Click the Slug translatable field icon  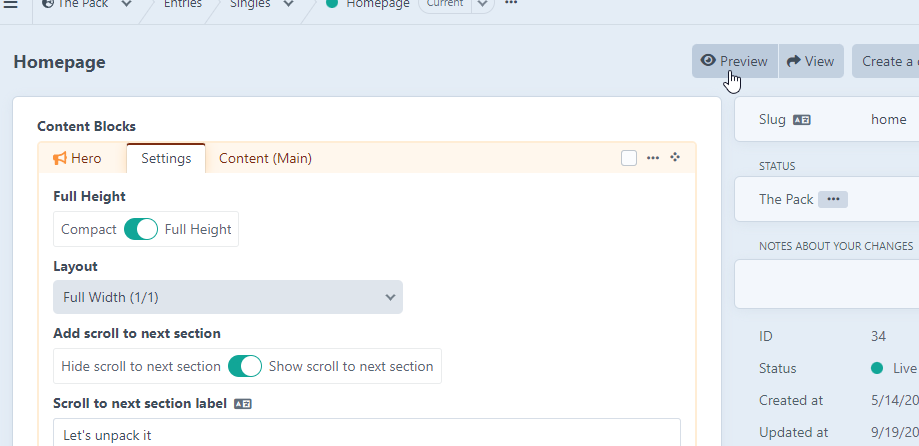click(801, 120)
